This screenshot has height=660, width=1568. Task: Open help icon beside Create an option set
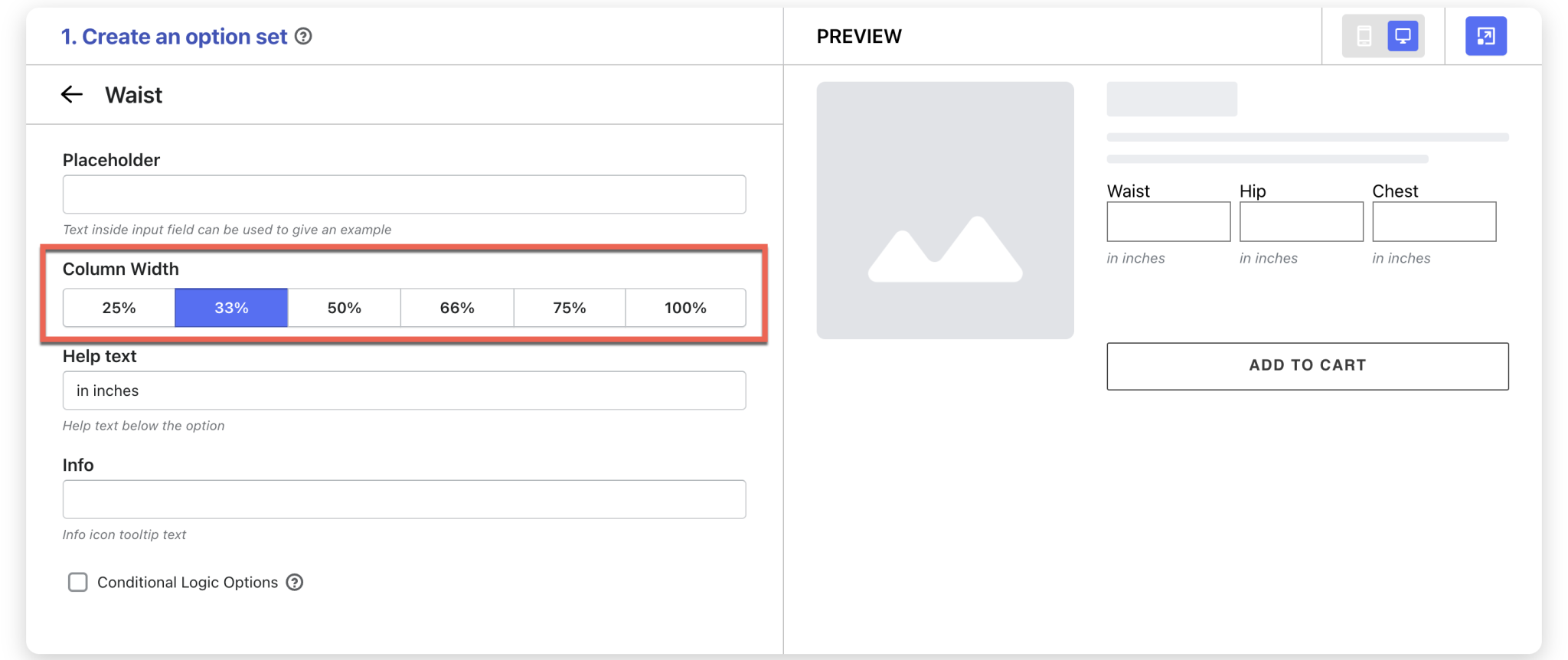pyautogui.click(x=303, y=36)
